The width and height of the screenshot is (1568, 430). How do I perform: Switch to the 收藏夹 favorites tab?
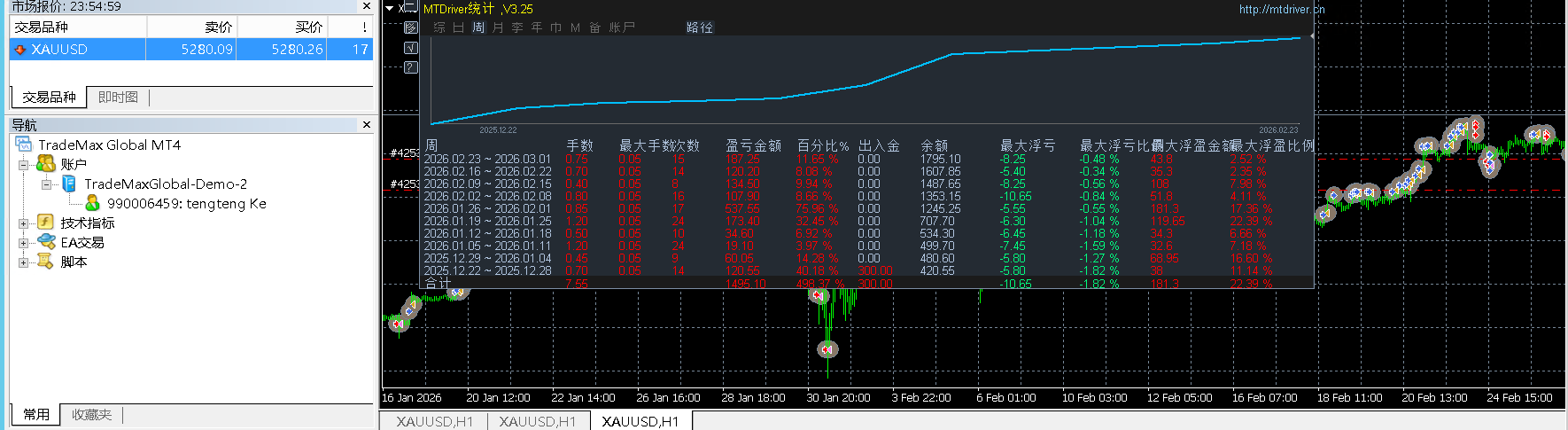(92, 414)
